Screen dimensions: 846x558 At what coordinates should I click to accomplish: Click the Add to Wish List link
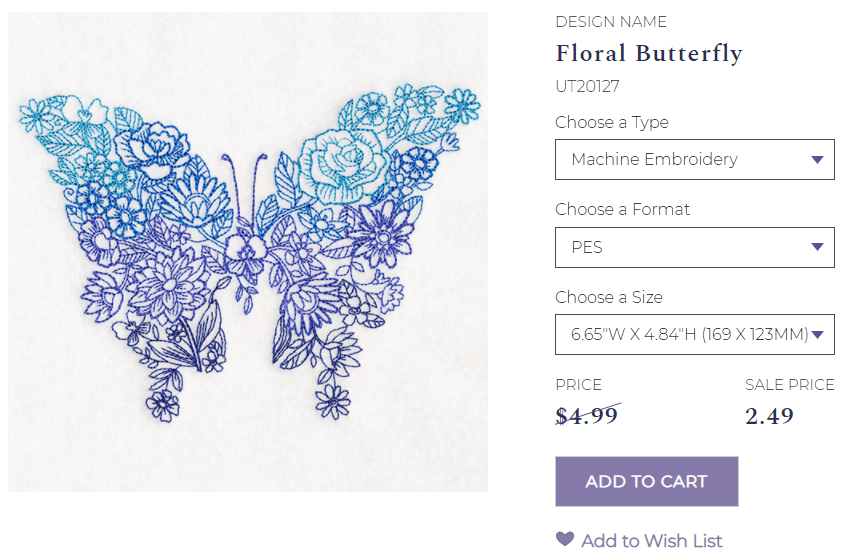point(651,540)
